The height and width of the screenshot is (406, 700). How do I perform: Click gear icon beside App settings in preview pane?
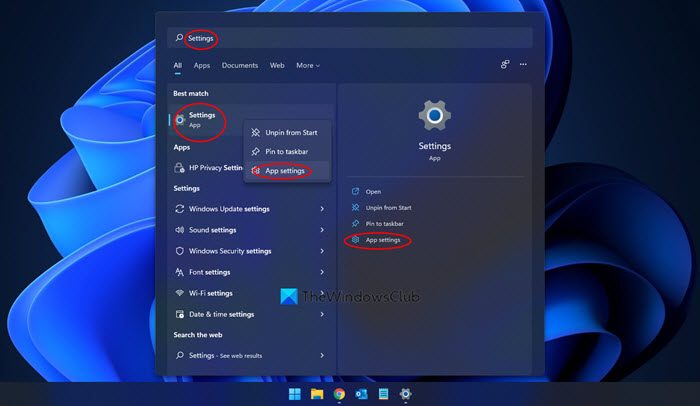point(355,240)
